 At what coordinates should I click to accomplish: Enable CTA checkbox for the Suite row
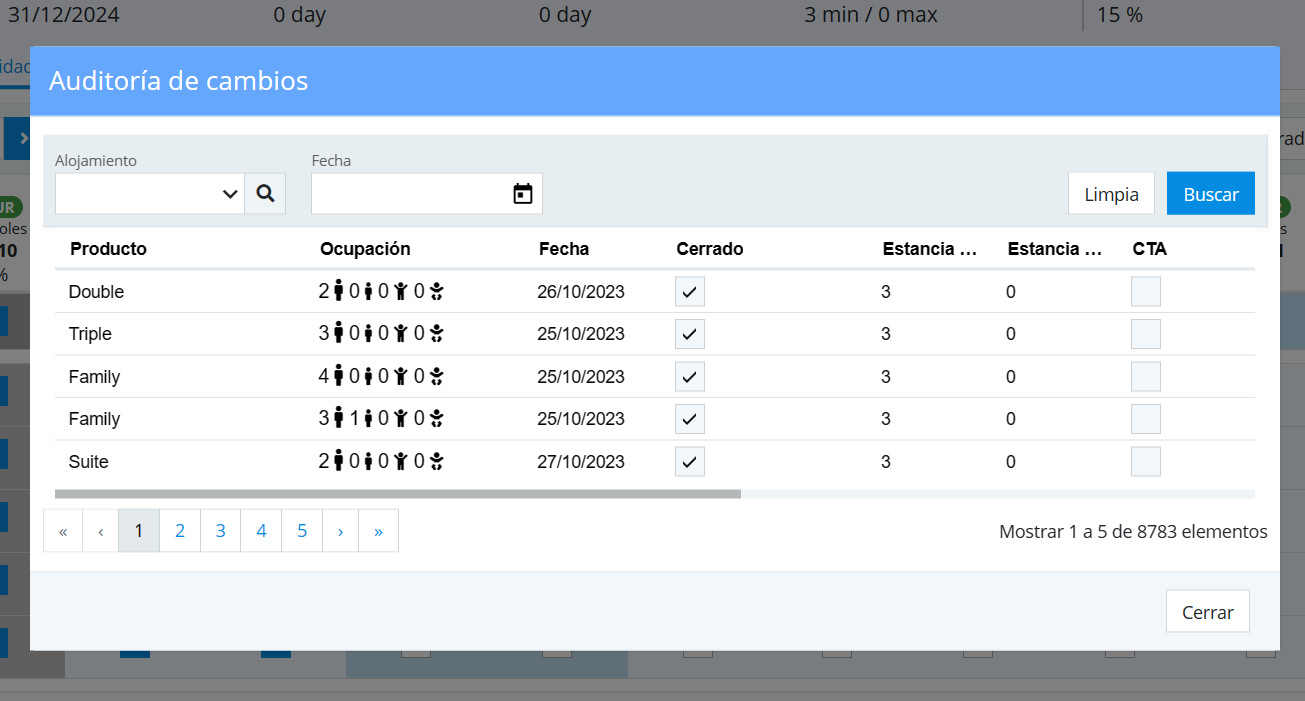(1145, 462)
